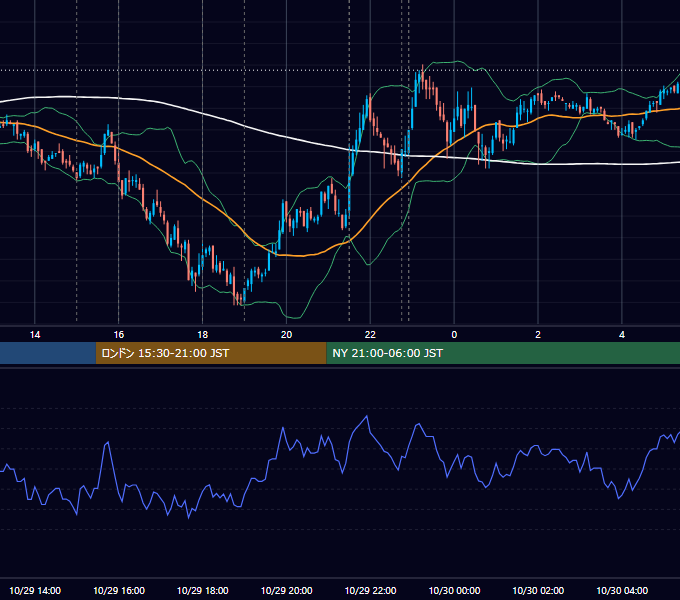Click hour label 0 on price chart axis
Viewport: 680px width, 600px height.
(x=454, y=335)
